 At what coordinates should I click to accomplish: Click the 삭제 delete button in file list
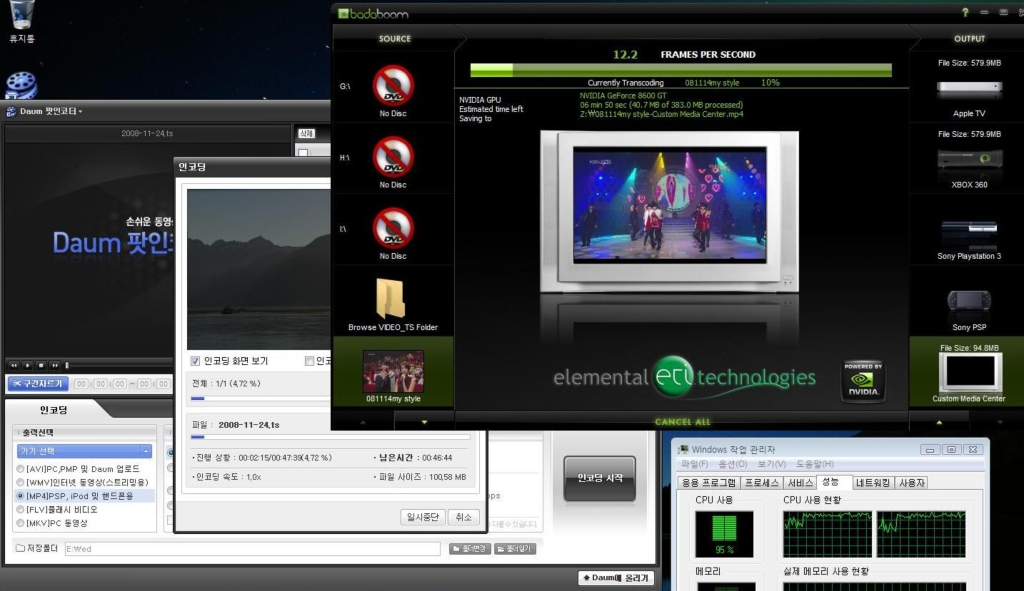click(306, 133)
